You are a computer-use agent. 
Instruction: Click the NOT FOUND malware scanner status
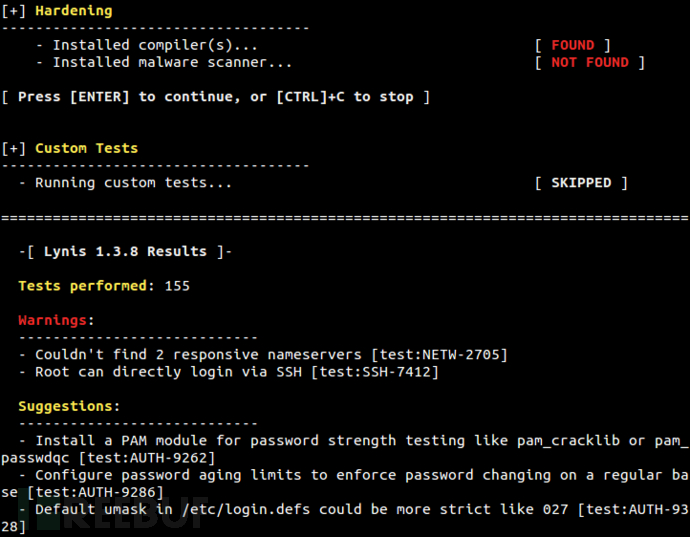[590, 62]
